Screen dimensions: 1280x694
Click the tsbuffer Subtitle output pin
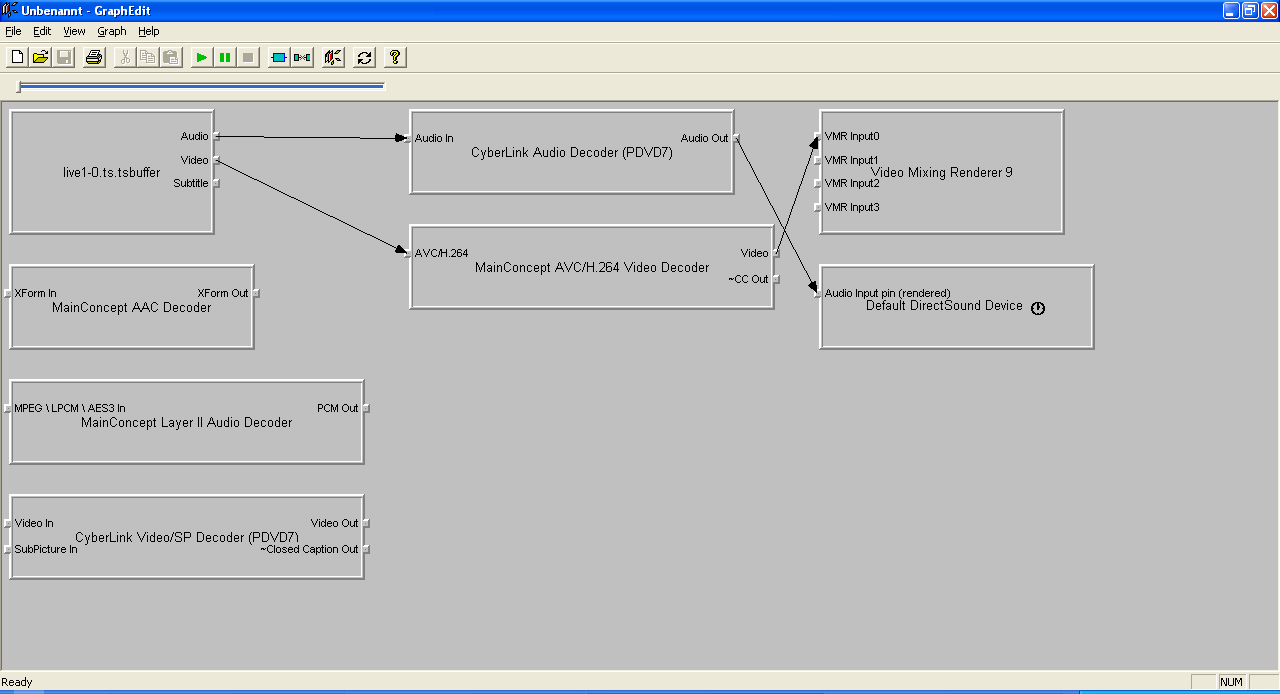tap(215, 183)
